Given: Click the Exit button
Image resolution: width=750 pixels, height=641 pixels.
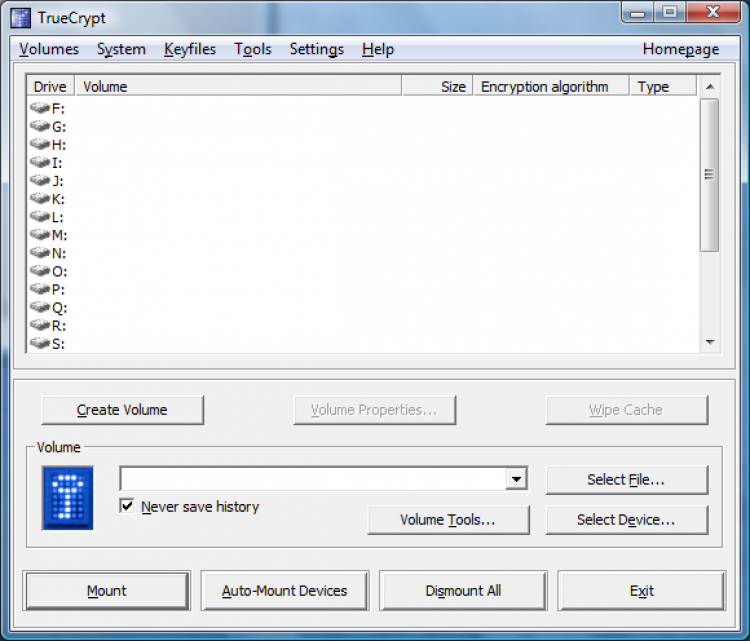Looking at the screenshot, I should click(641, 591).
